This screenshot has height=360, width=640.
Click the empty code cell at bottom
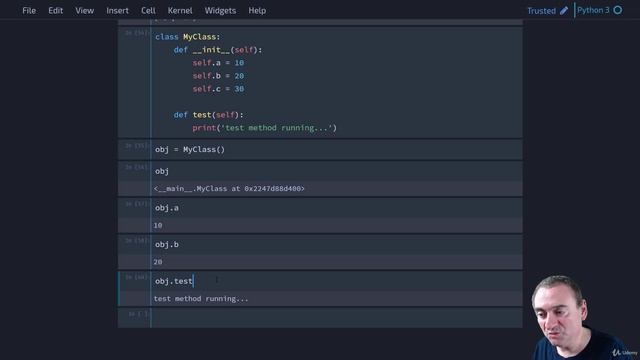click(336, 318)
